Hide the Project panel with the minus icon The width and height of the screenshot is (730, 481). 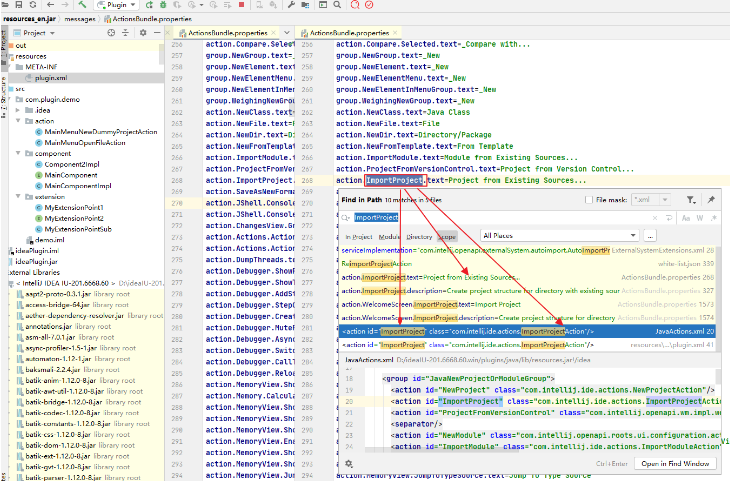157,33
